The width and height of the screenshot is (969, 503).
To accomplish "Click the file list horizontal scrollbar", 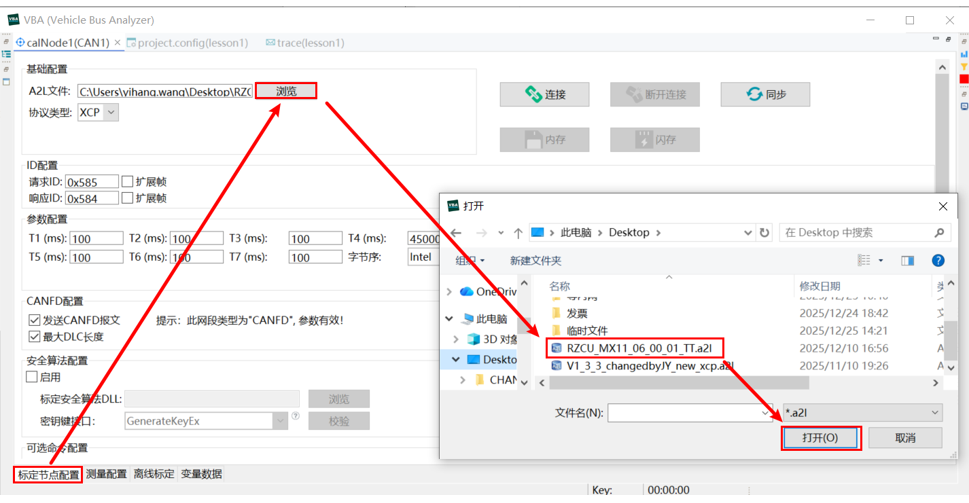I will (x=678, y=383).
